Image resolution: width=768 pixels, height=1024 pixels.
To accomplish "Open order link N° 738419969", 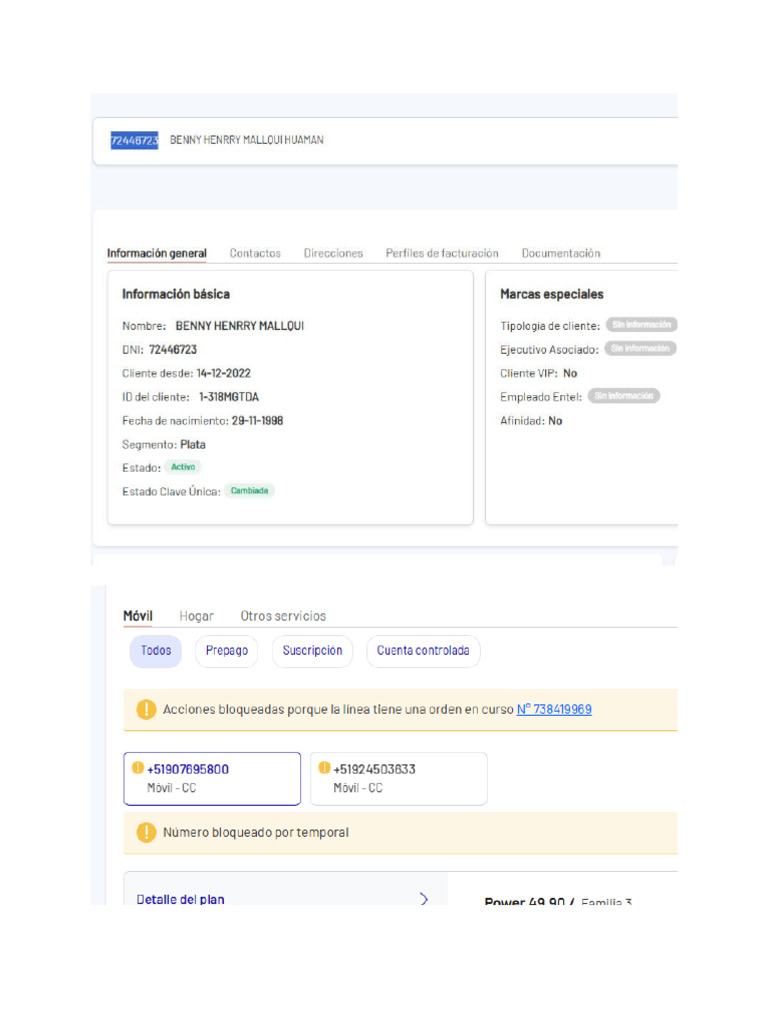I will click(554, 709).
